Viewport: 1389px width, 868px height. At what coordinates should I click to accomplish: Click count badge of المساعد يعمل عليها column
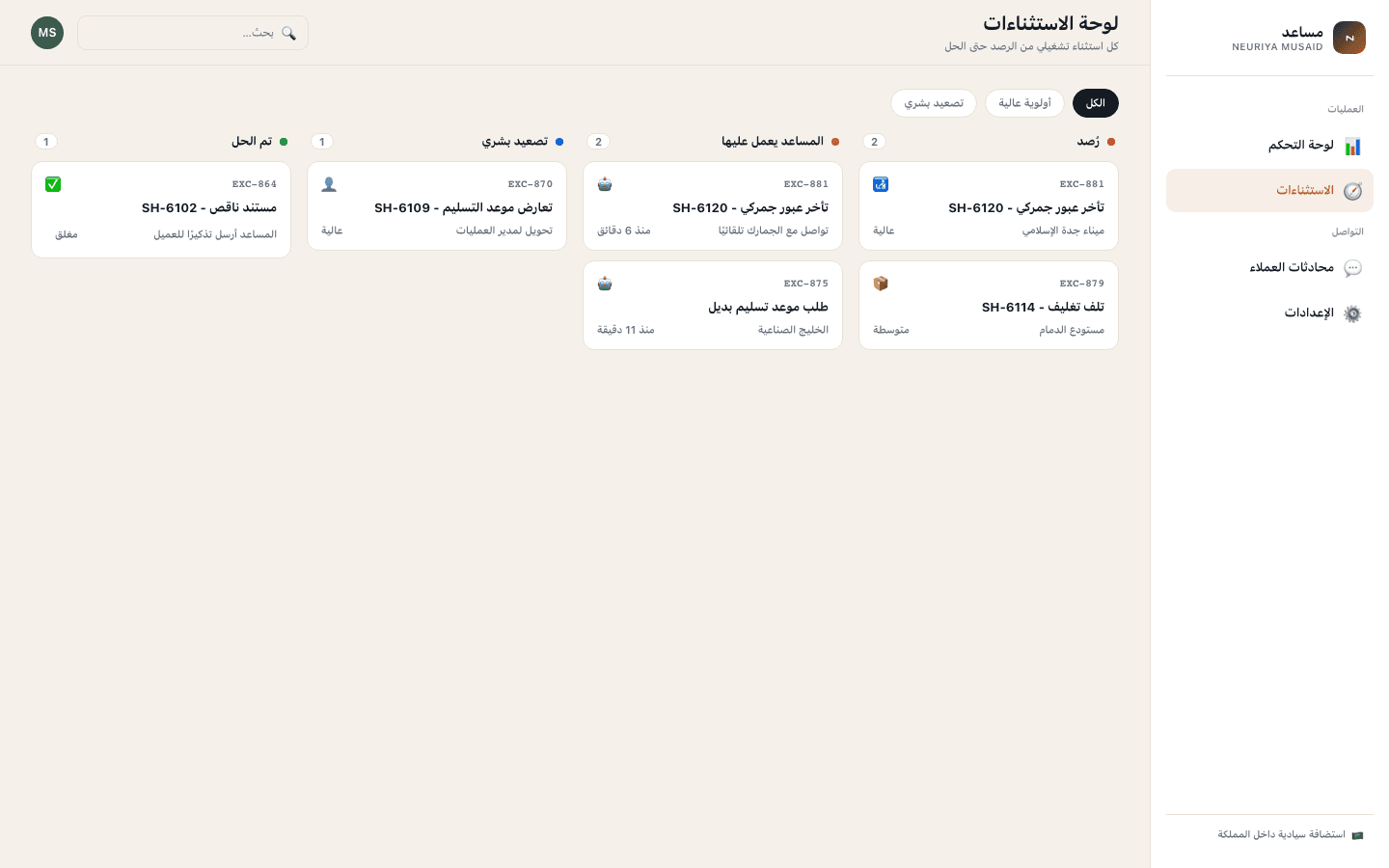point(599,142)
